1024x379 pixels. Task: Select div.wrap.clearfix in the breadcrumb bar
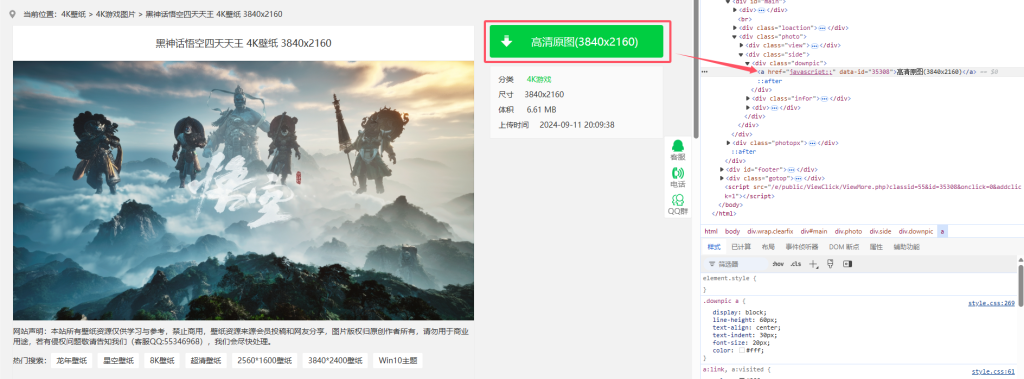click(770, 231)
